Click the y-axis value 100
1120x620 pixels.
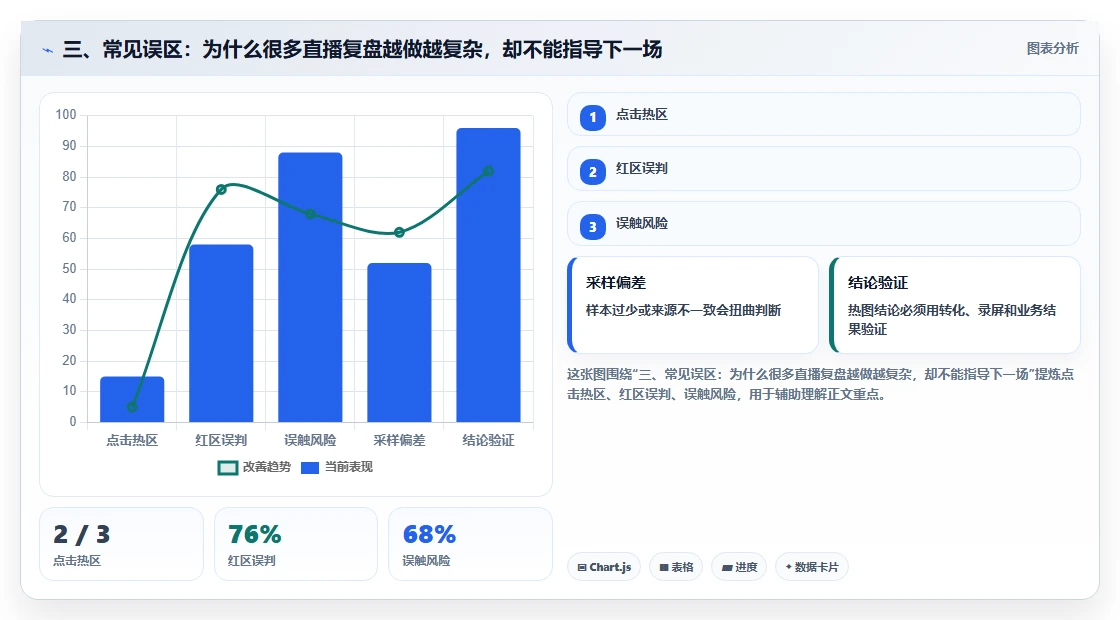(x=66, y=115)
